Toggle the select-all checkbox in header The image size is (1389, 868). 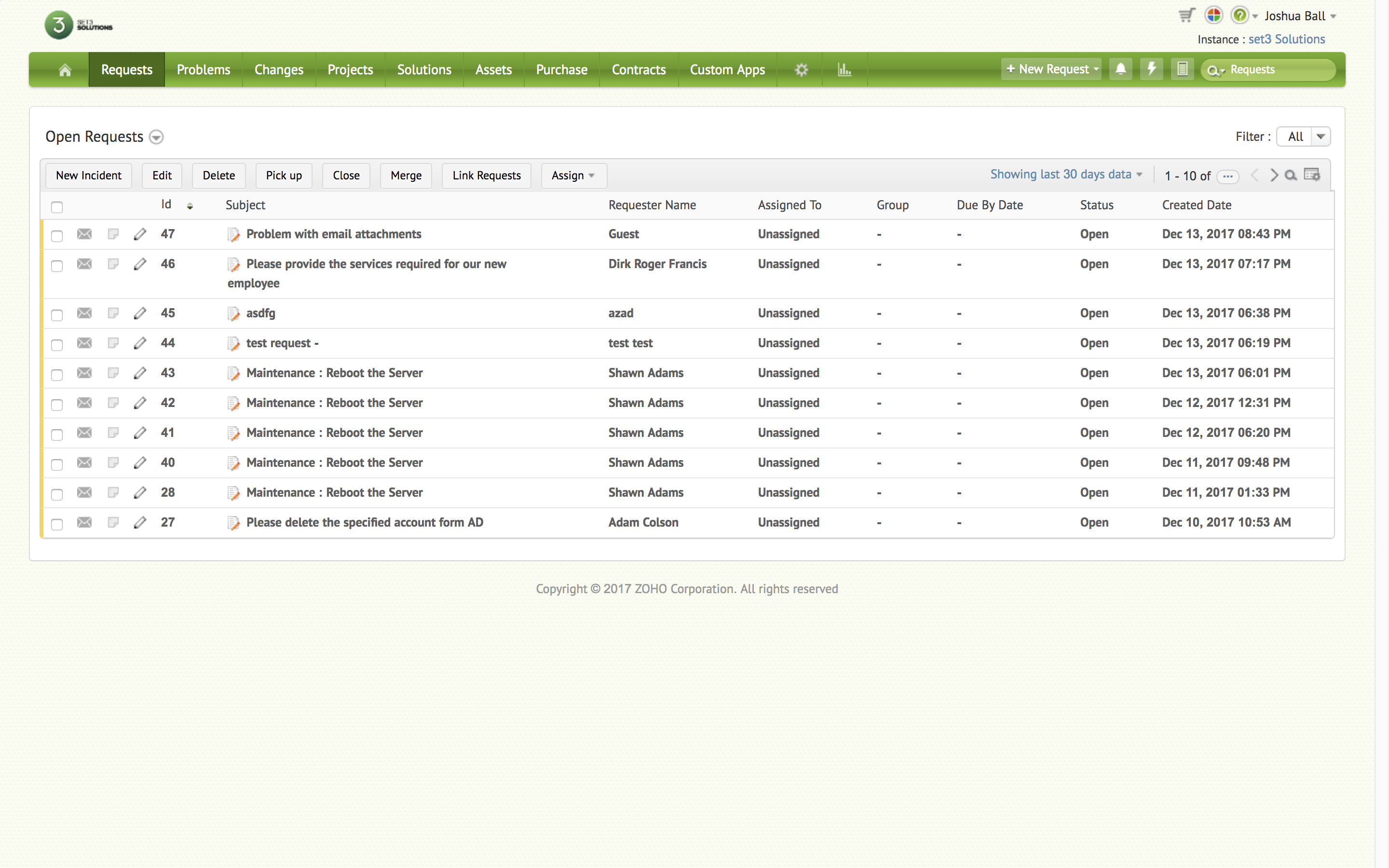tap(57, 207)
